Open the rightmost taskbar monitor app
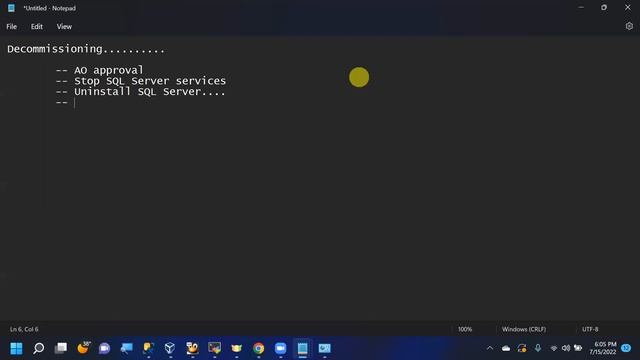Image resolution: width=640 pixels, height=360 pixels. 324,348
